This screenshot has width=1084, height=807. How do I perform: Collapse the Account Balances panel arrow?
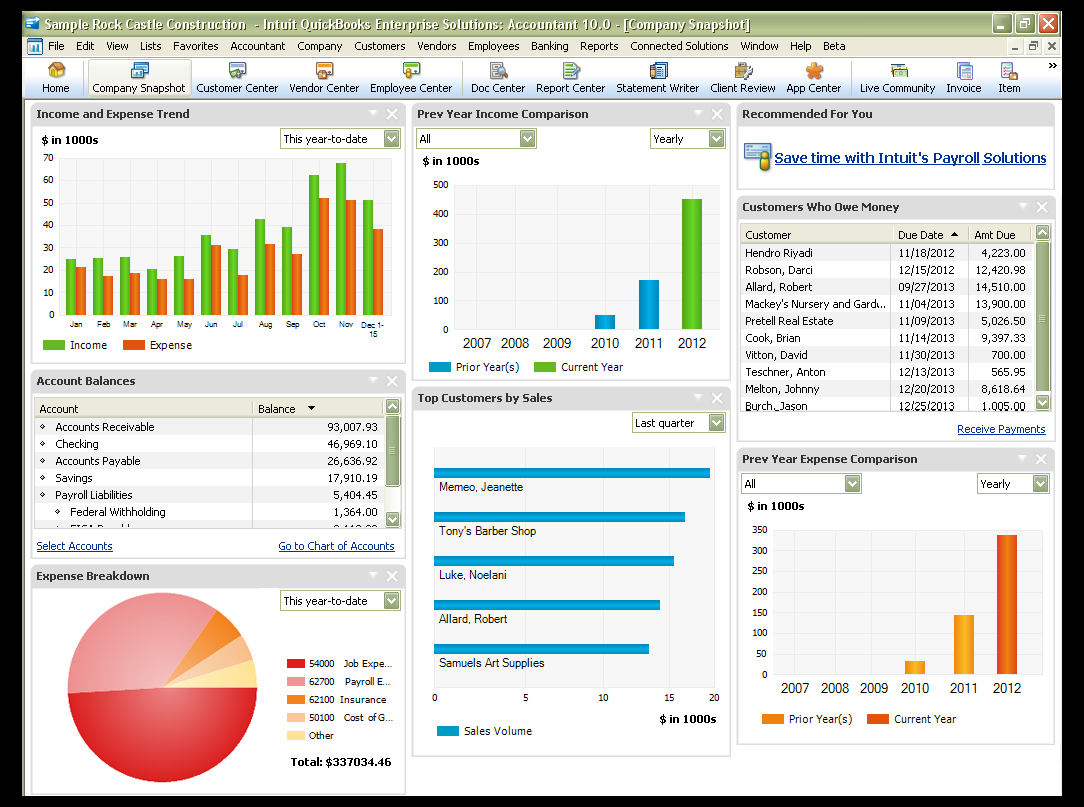[373, 380]
